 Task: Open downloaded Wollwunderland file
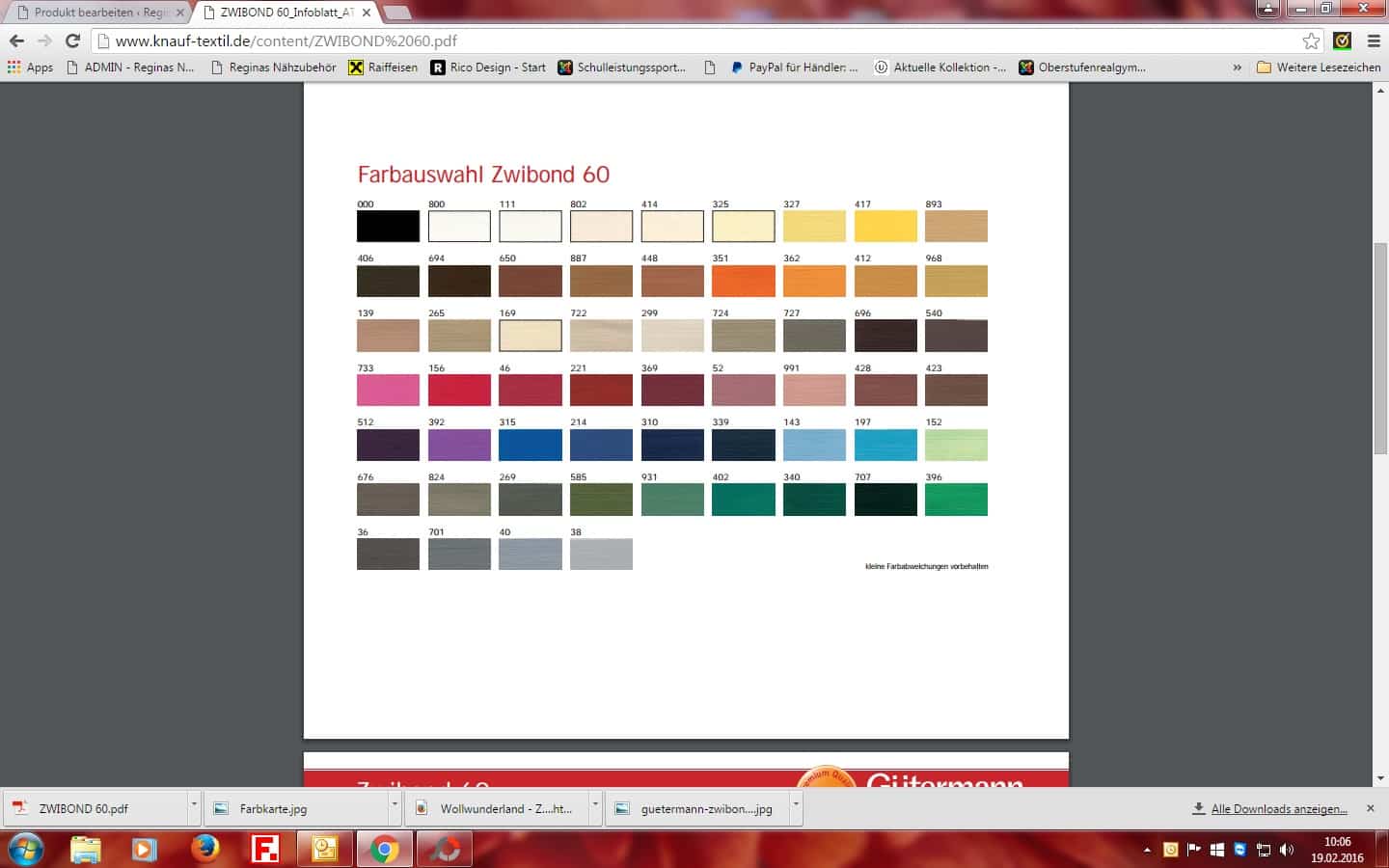tap(498, 808)
